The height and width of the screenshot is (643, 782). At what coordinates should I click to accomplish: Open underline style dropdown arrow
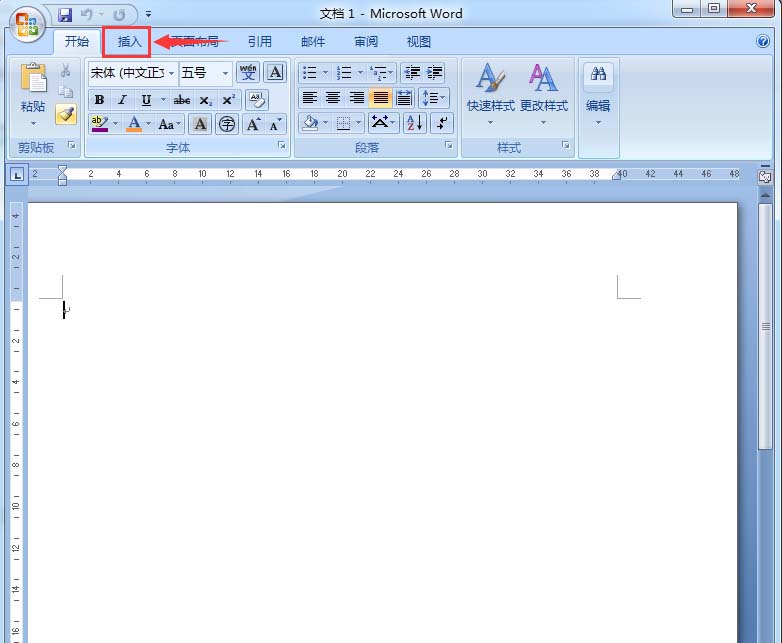(163, 99)
